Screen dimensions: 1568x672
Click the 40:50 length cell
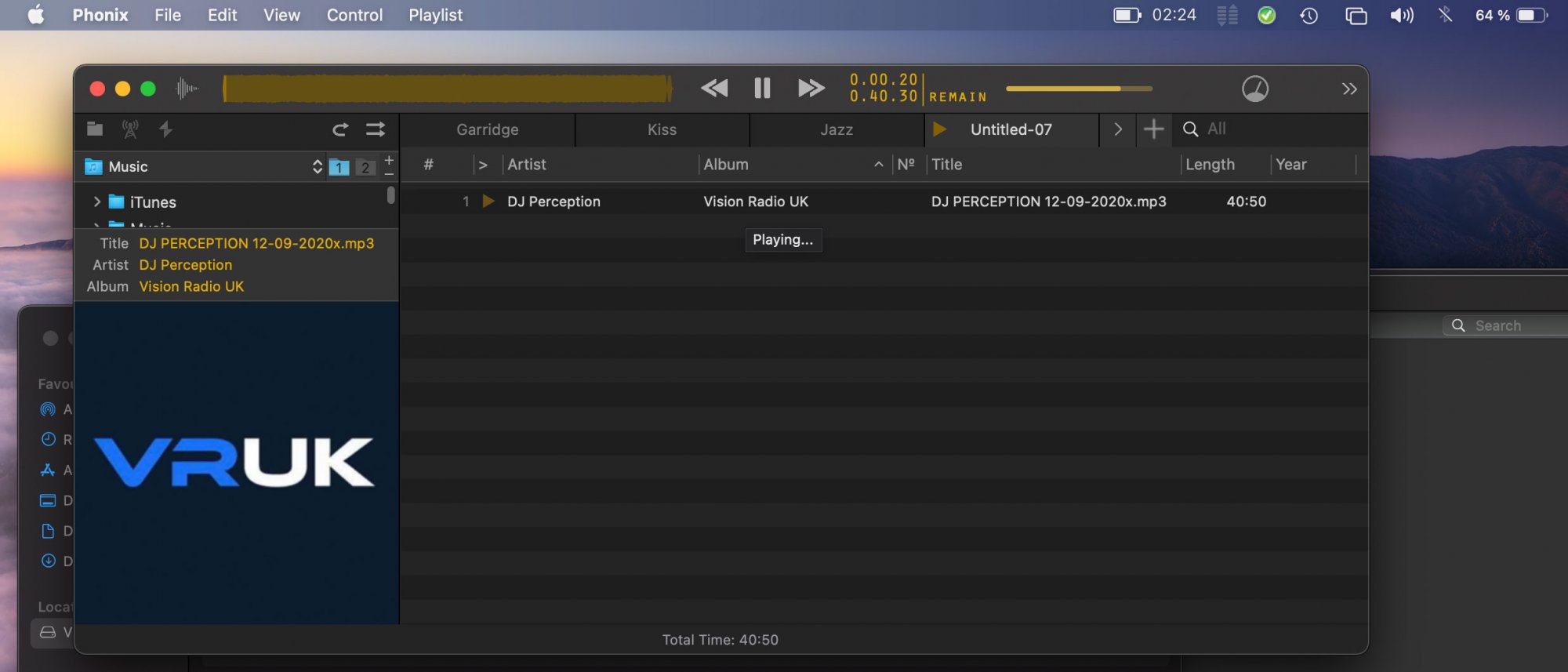[x=1246, y=202]
